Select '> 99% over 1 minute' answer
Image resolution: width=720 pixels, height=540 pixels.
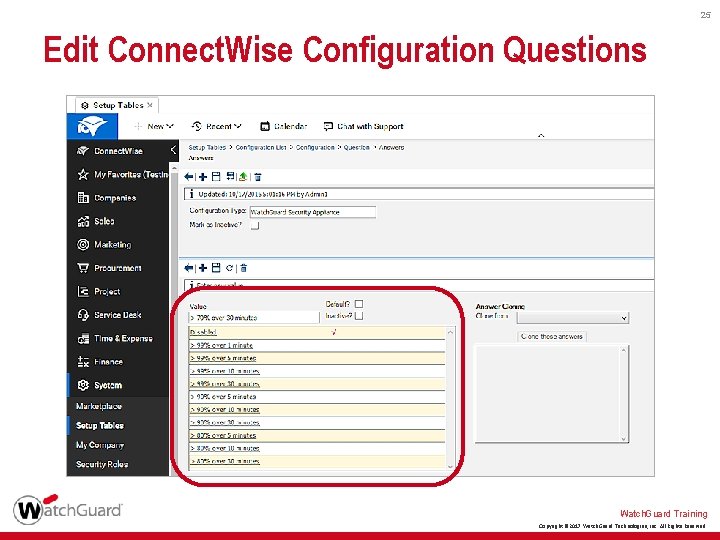[317, 345]
